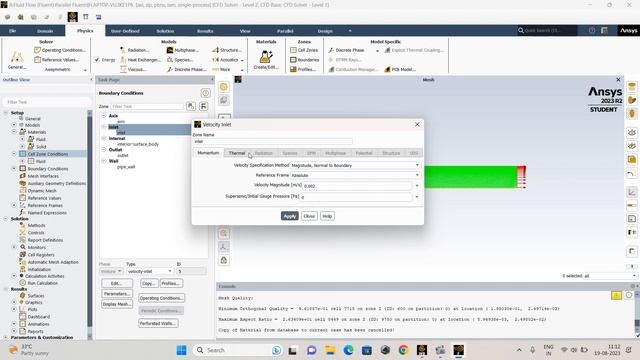Collapse the Solution tree node
This screenshot has width=640, height=360.
(6, 219)
